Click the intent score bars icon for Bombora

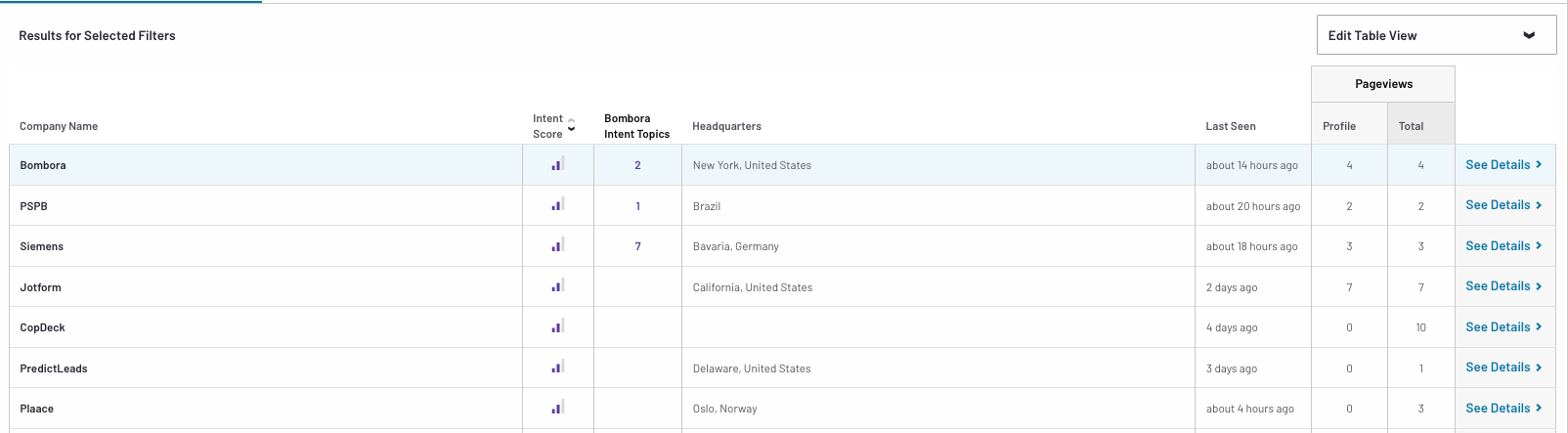557,164
